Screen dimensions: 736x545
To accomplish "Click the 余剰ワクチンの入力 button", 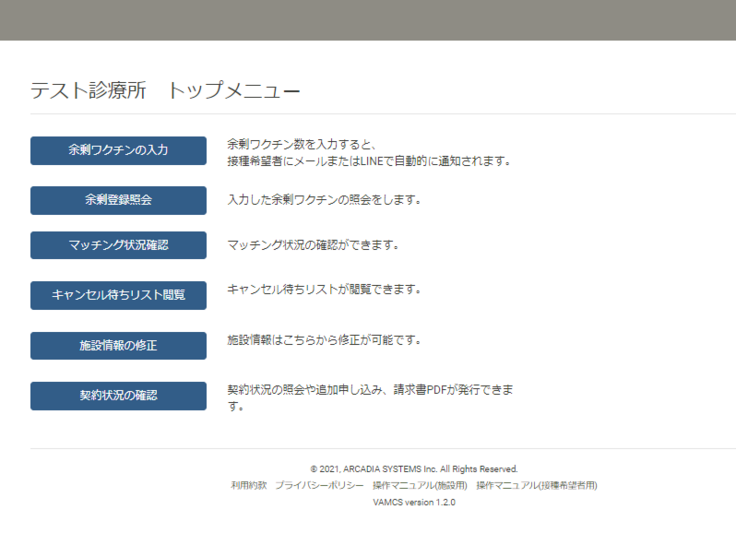I will tap(118, 151).
